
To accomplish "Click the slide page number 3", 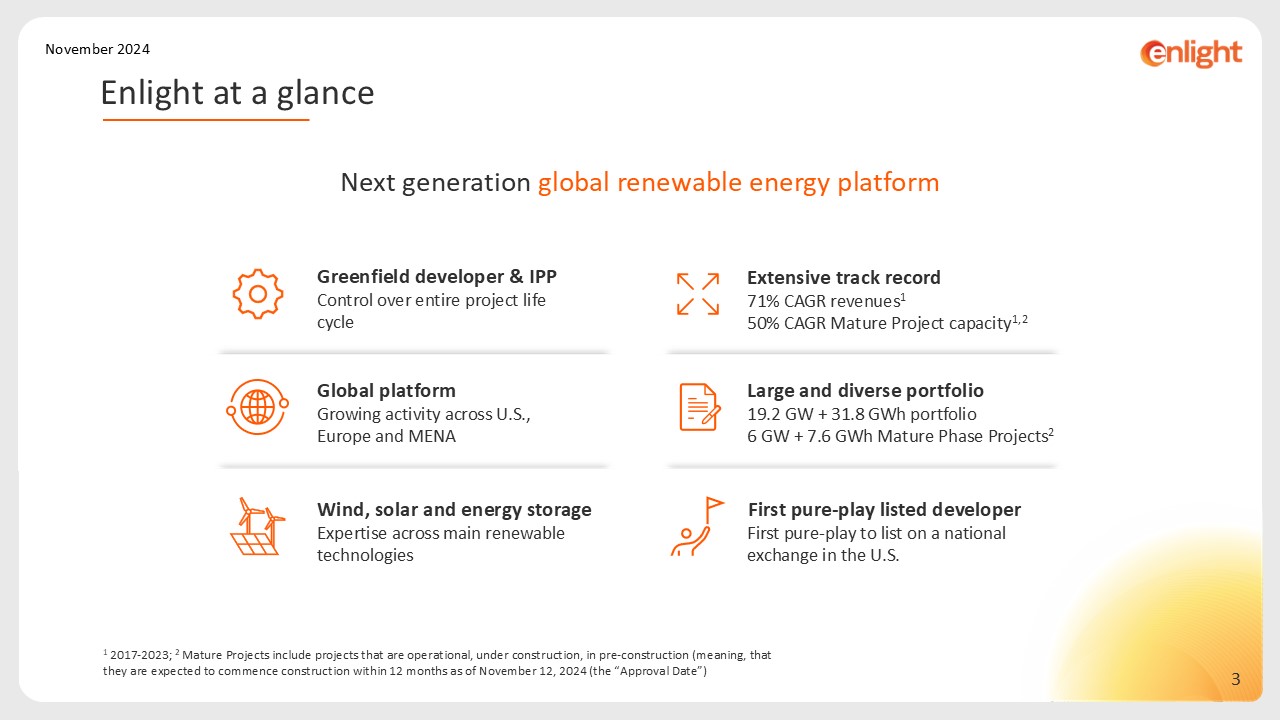I will pyautogui.click(x=1236, y=681).
